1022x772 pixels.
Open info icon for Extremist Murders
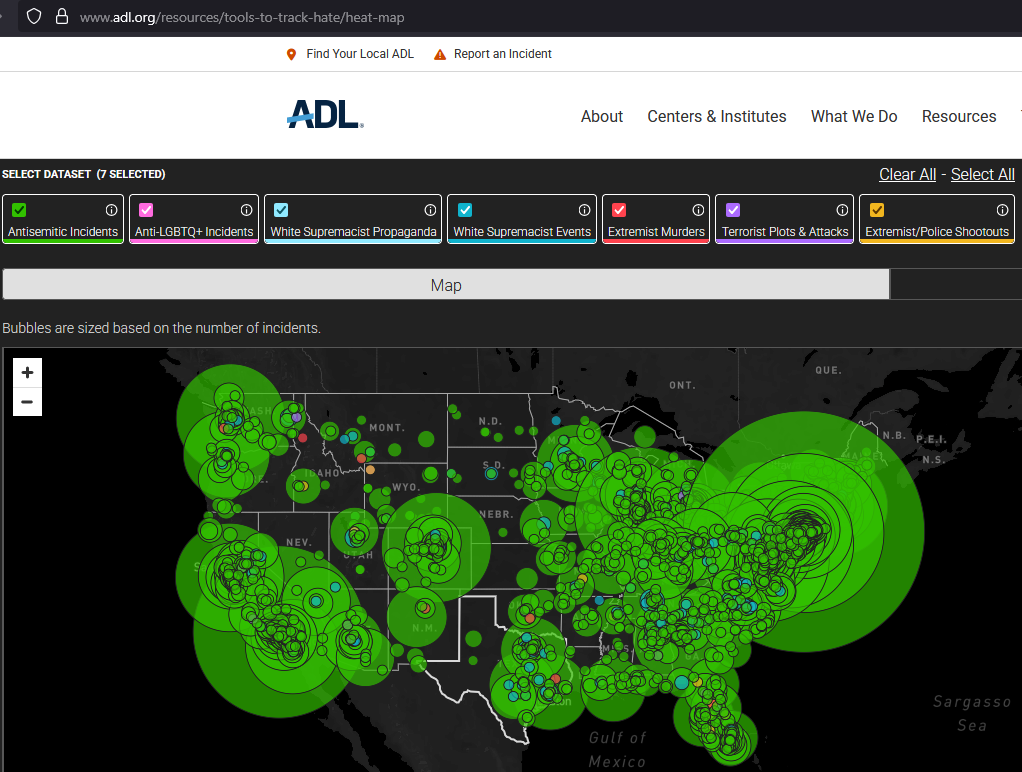[x=698, y=210]
